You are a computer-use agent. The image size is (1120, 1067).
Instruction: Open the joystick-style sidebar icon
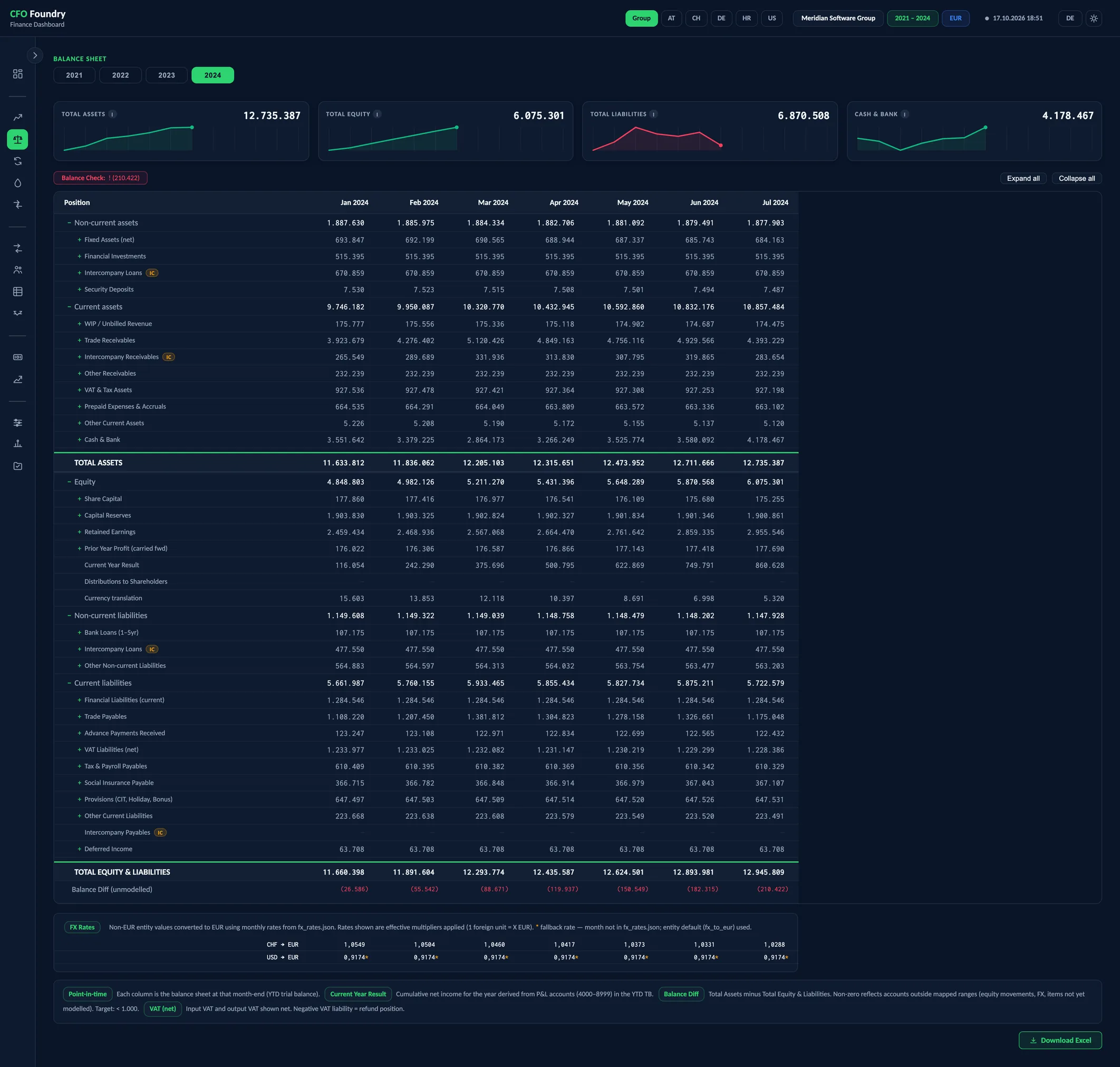pos(17,444)
